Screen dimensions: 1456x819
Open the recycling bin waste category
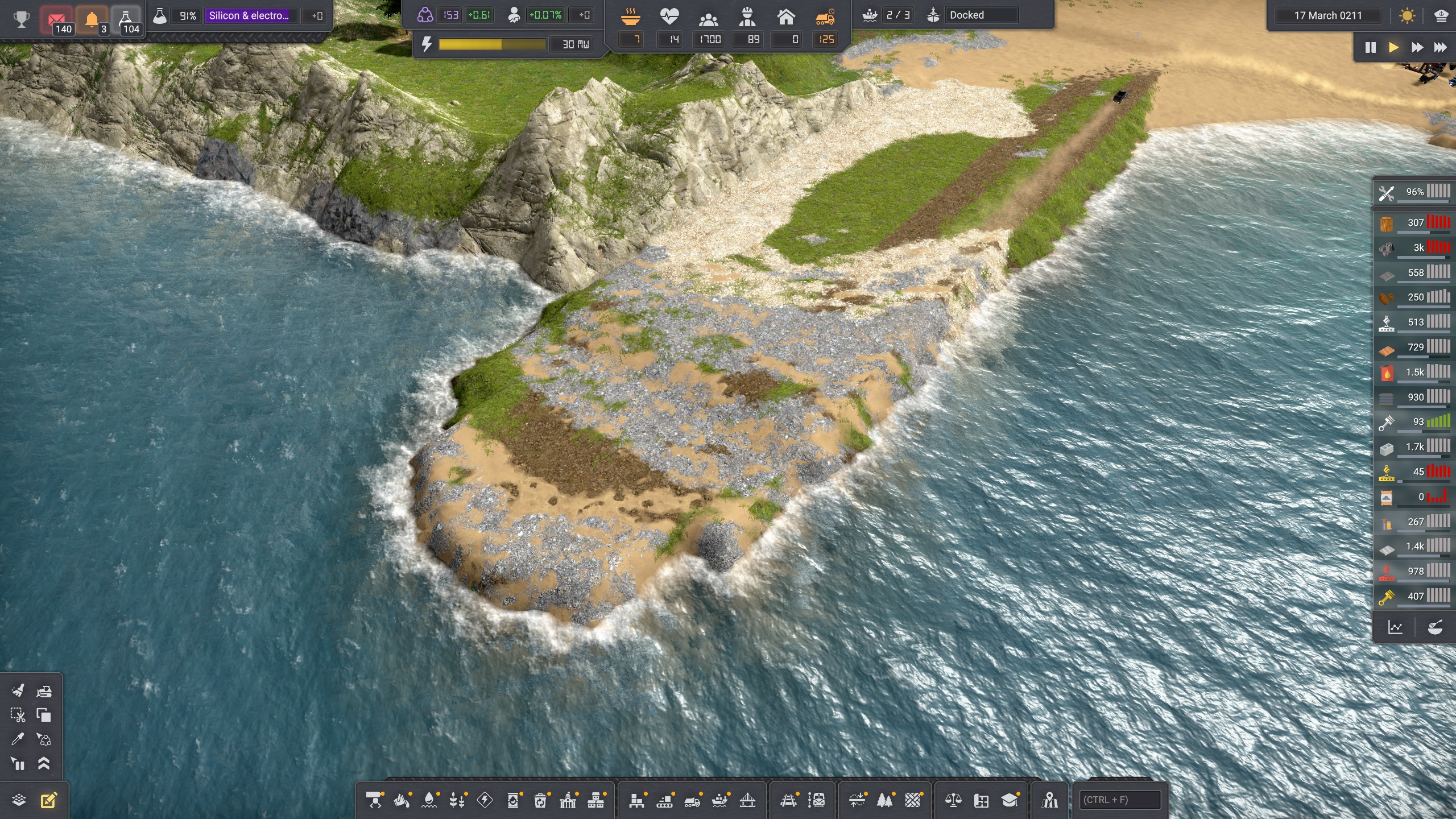coord(540,801)
